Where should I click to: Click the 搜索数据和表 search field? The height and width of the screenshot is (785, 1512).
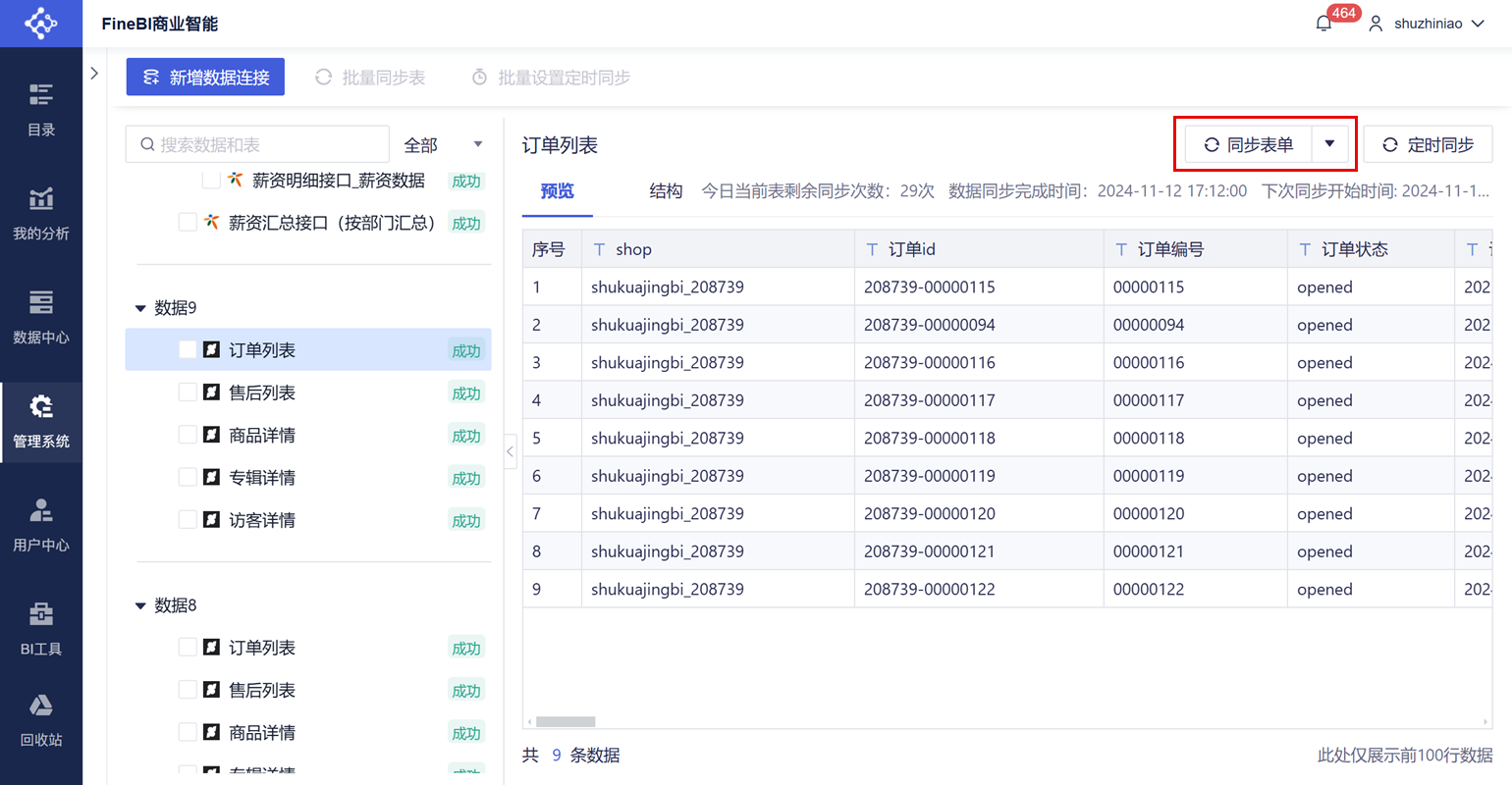pyautogui.click(x=267, y=144)
